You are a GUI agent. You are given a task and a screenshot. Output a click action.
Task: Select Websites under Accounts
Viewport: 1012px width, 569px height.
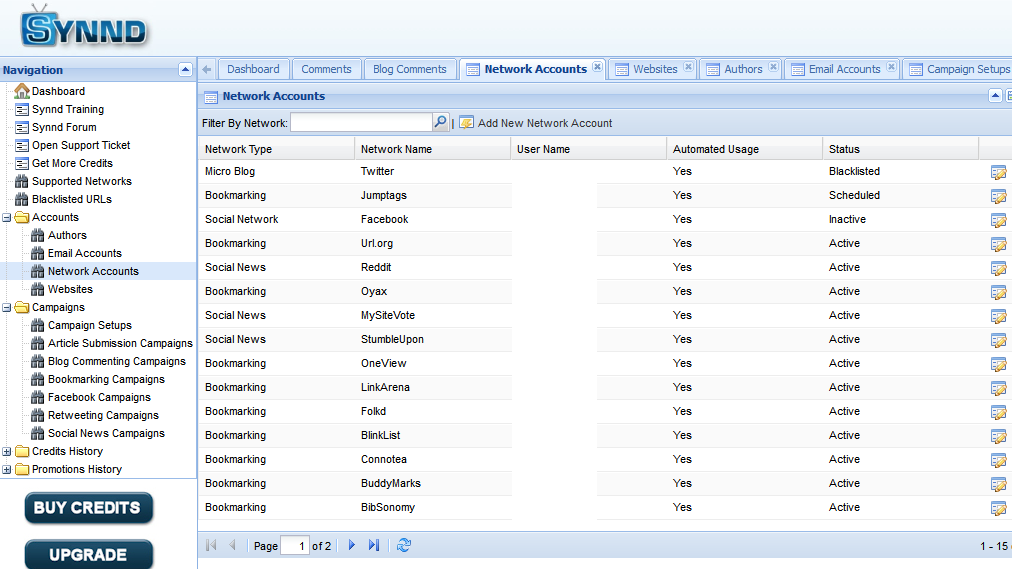[x=62, y=289]
